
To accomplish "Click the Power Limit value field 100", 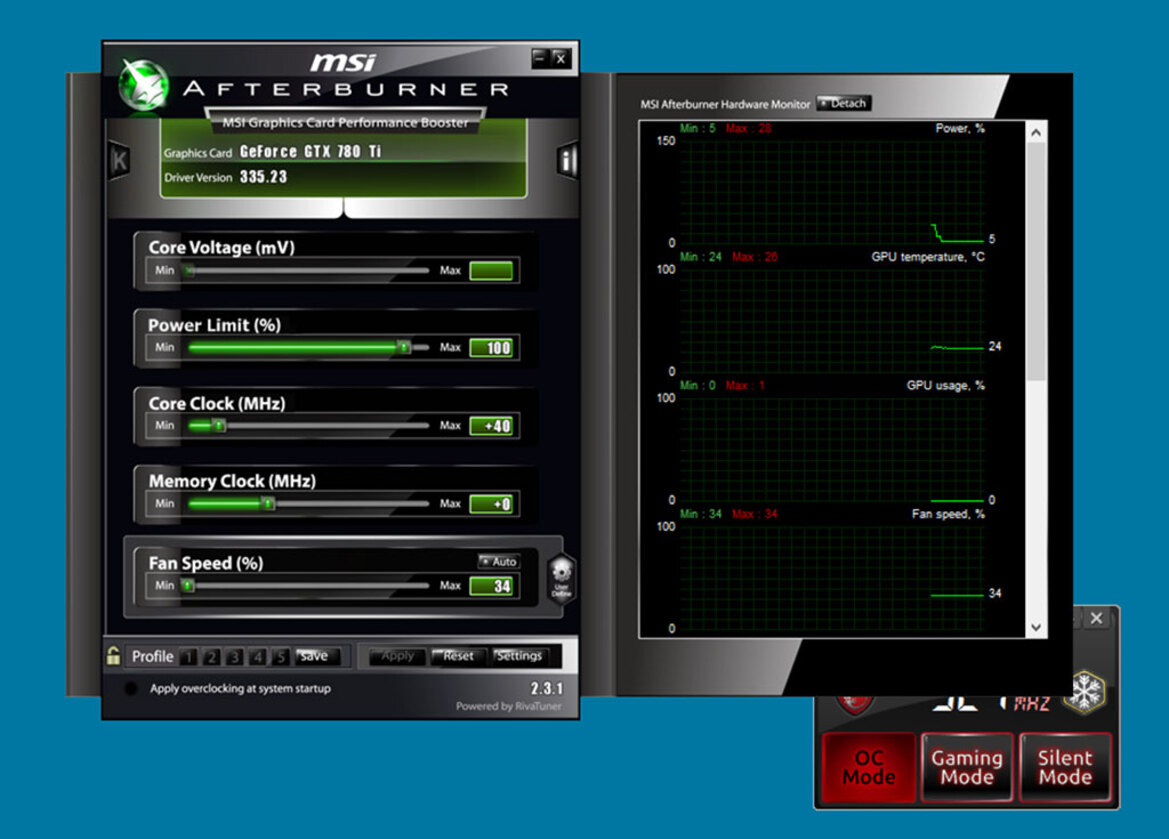I will (491, 348).
